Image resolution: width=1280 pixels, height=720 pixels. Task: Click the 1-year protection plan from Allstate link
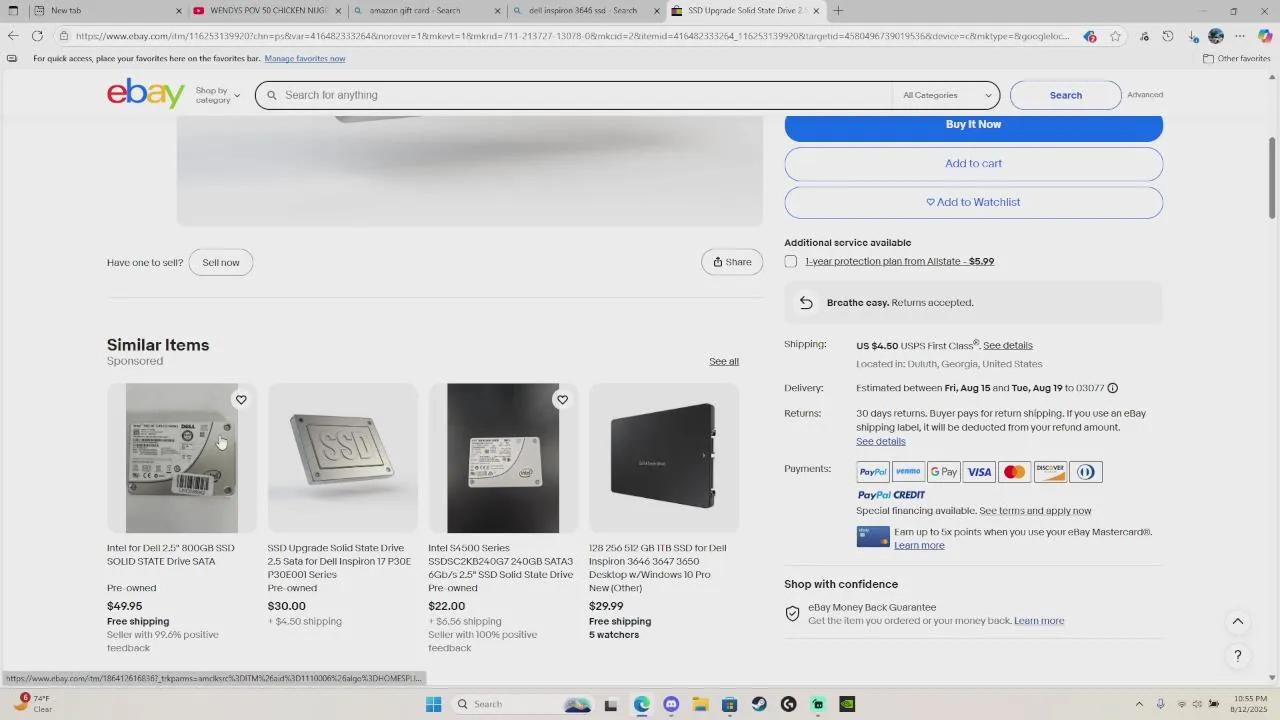click(x=899, y=262)
